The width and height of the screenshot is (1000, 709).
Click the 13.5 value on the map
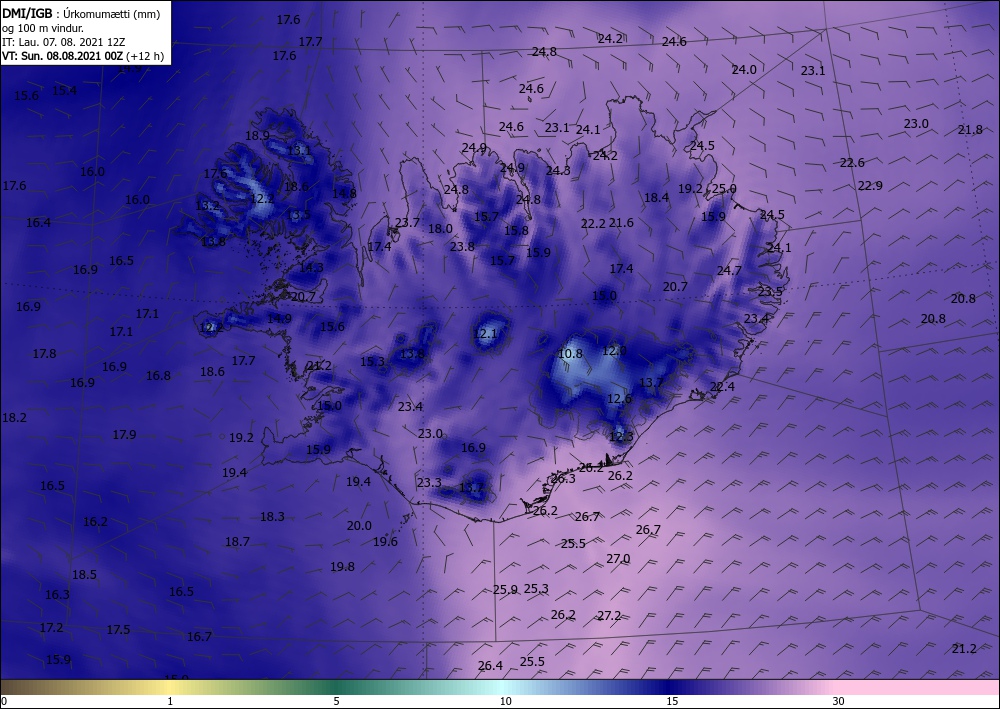click(298, 214)
